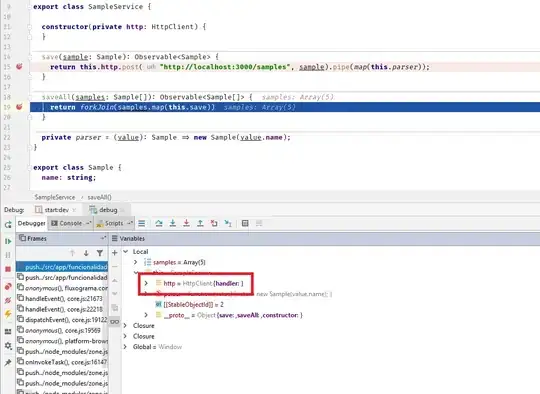Click the Step Out icon
The height and width of the screenshot is (394, 540).
tap(200, 223)
